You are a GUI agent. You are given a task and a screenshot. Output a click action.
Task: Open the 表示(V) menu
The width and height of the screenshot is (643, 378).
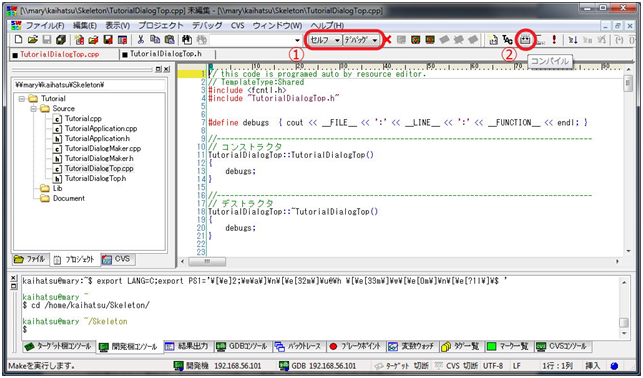point(118,25)
